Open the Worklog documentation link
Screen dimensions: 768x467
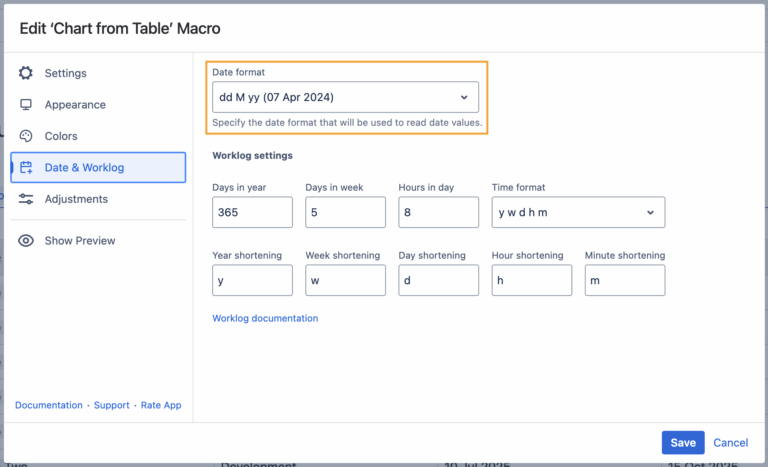(x=265, y=318)
